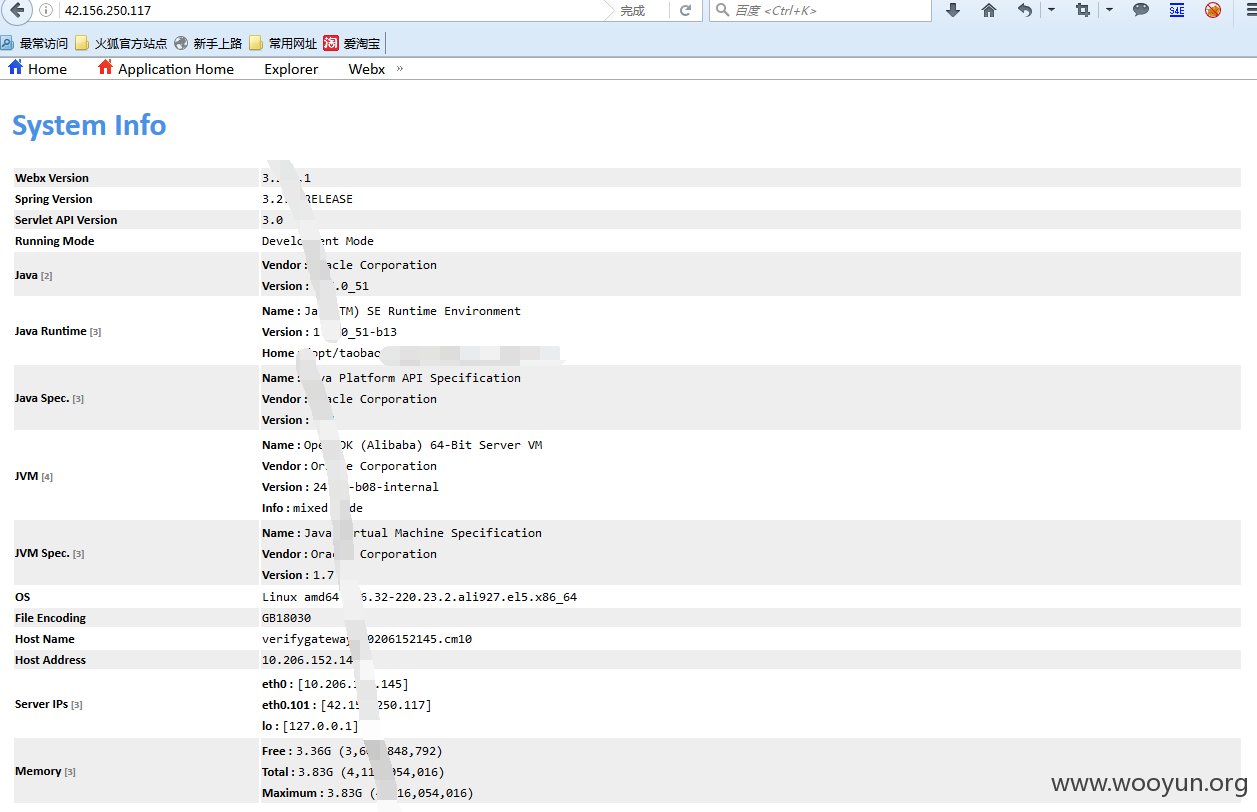The image size is (1257, 812).
Task: Open 最常访问 bookmark
Action: tap(35, 43)
